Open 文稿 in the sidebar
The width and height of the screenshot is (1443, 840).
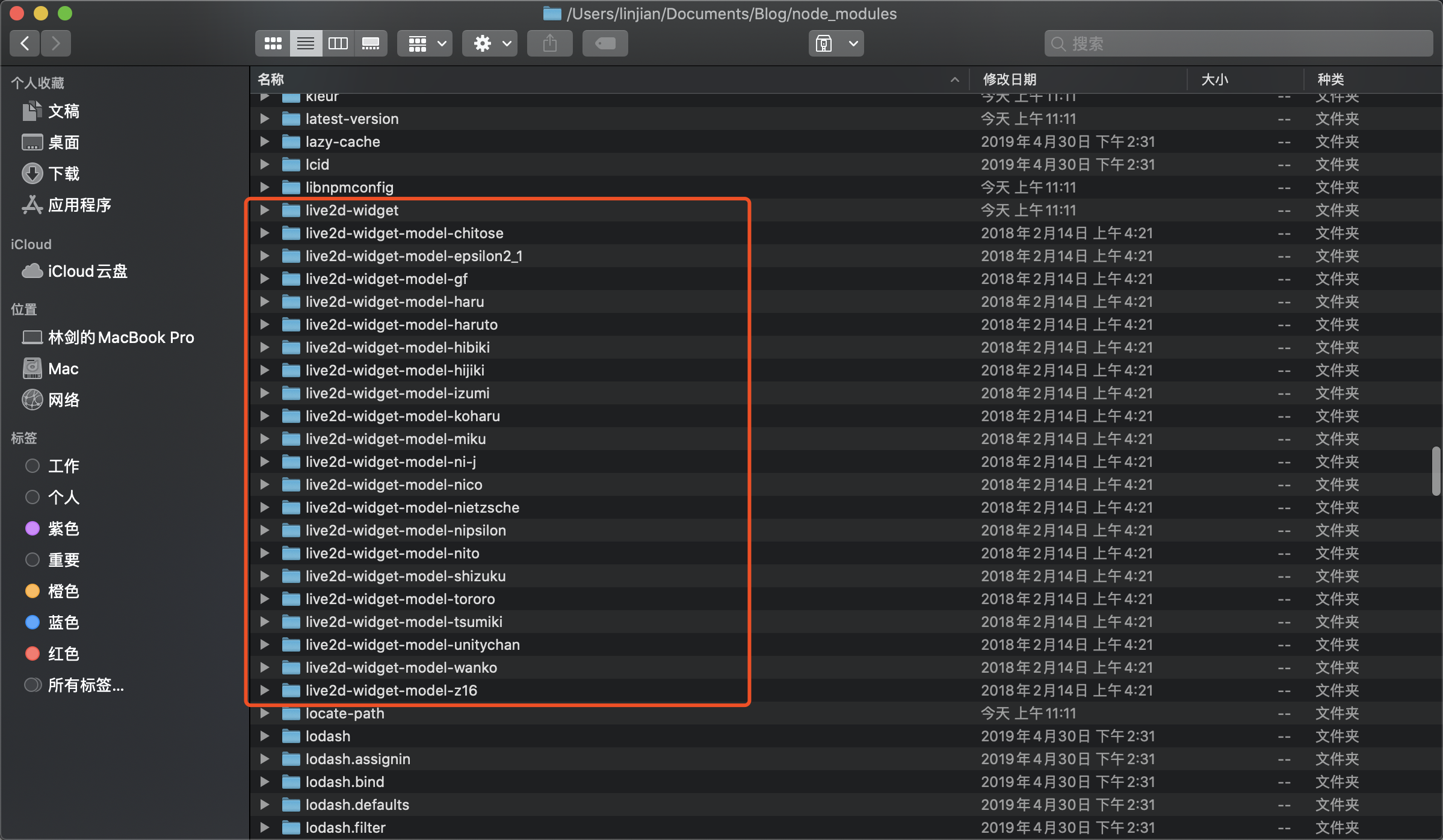(x=51, y=111)
